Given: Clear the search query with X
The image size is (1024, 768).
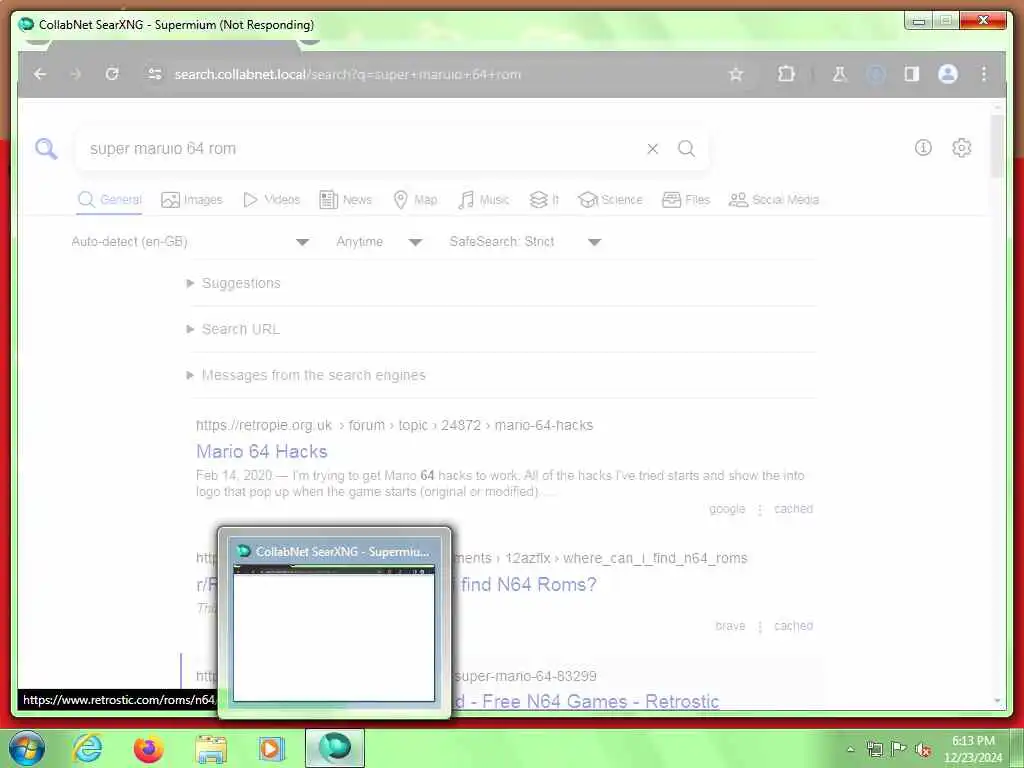Looking at the screenshot, I should coord(652,149).
